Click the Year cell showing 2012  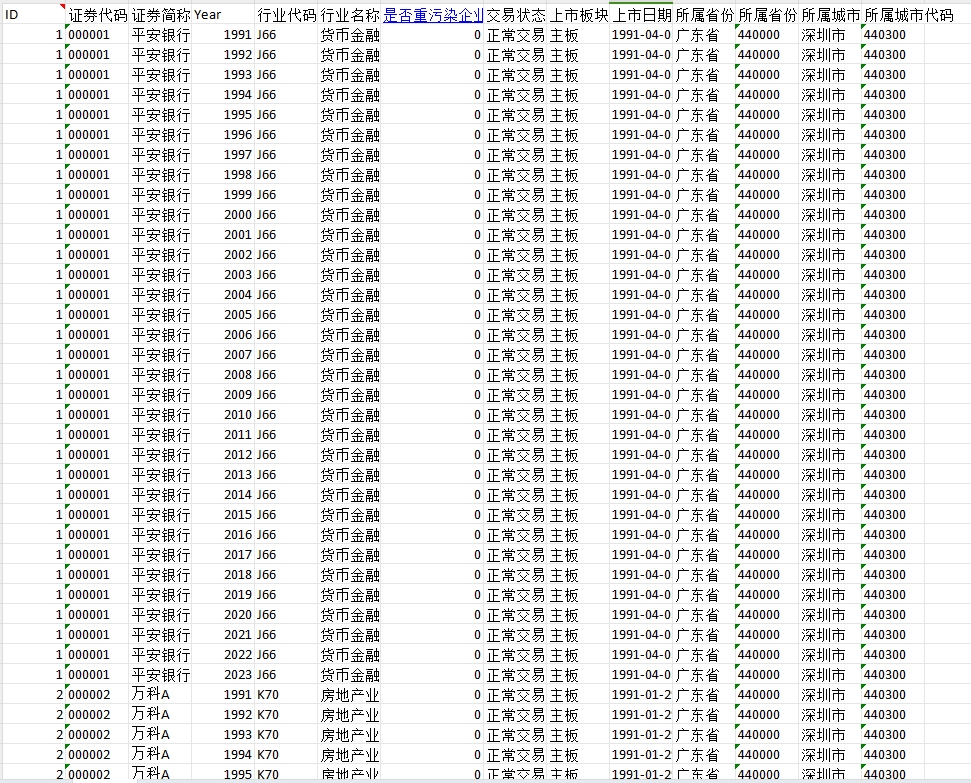click(x=223, y=455)
